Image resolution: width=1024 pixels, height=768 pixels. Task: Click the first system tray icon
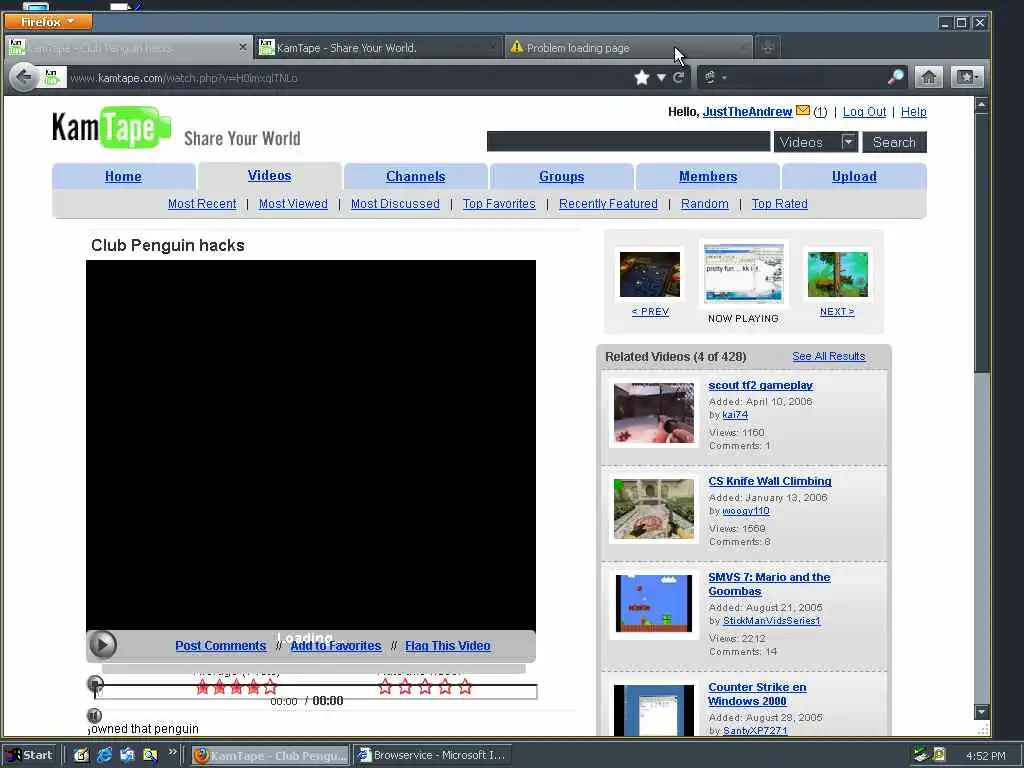pos(921,754)
